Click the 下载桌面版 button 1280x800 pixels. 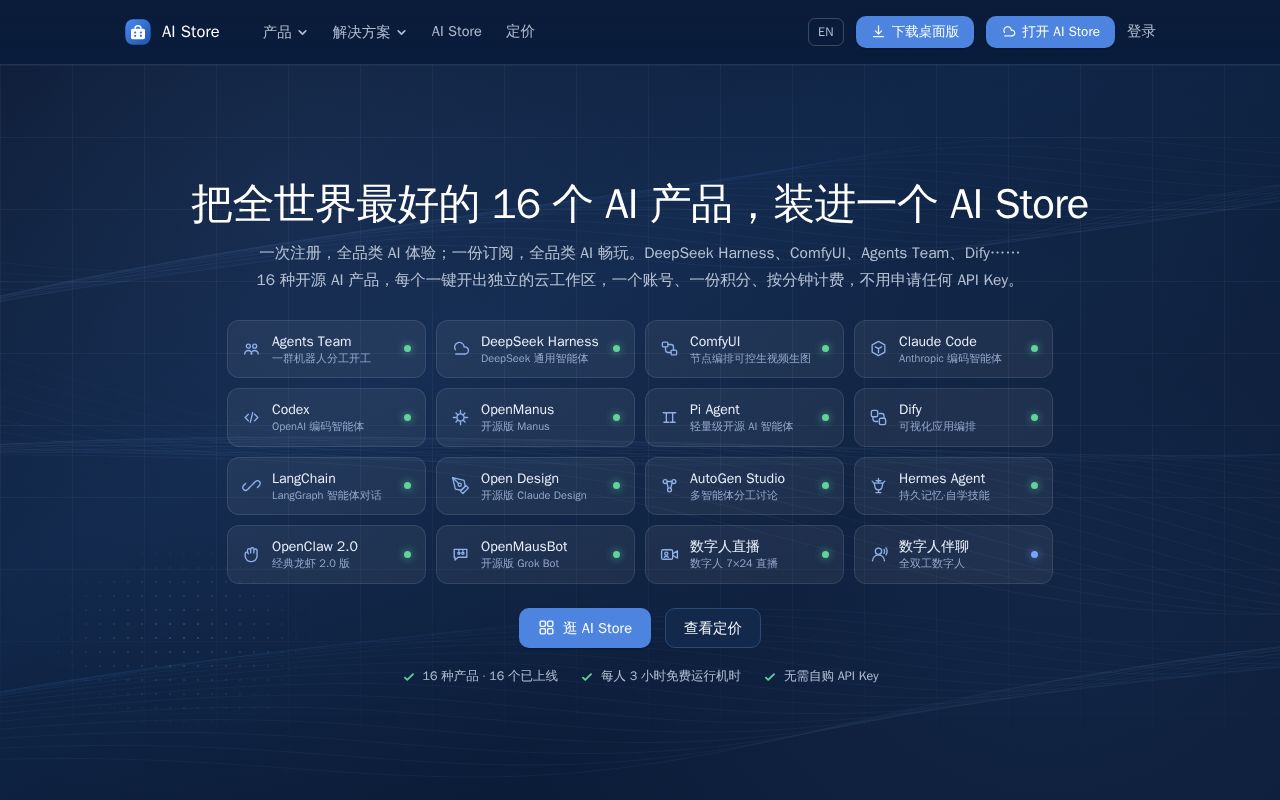pyautogui.click(x=915, y=32)
